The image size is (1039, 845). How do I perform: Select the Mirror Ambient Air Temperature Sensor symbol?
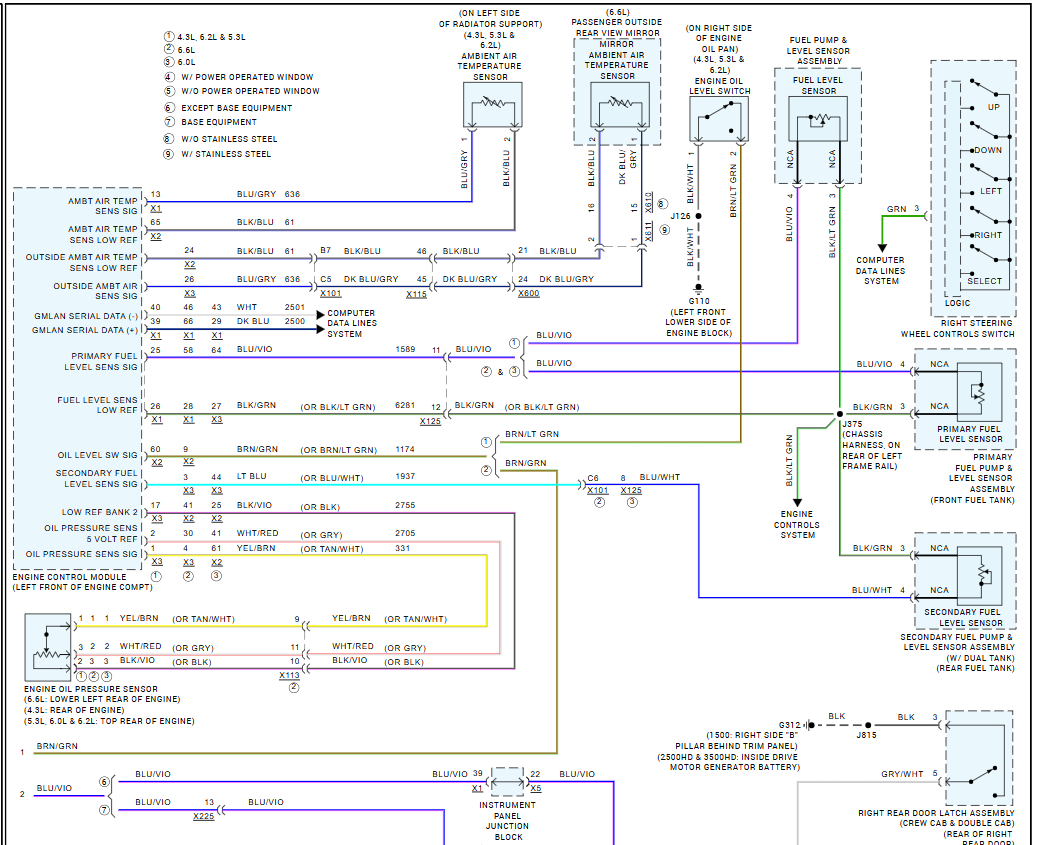[x=620, y=104]
